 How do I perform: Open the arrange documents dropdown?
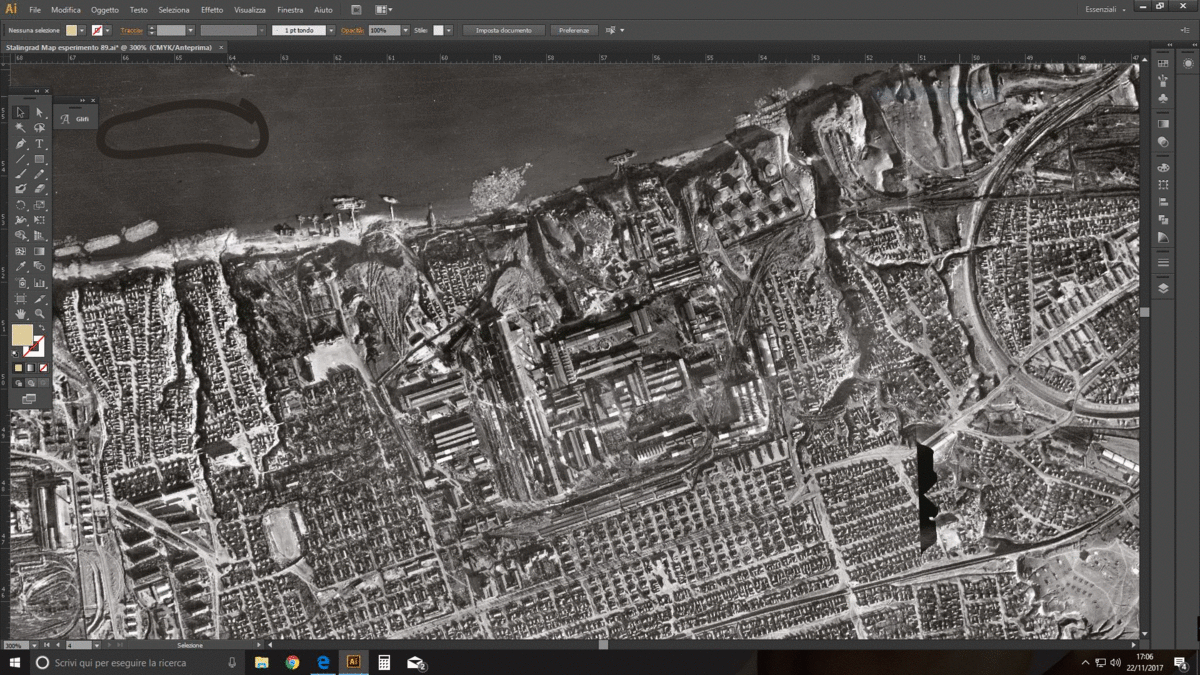click(383, 9)
